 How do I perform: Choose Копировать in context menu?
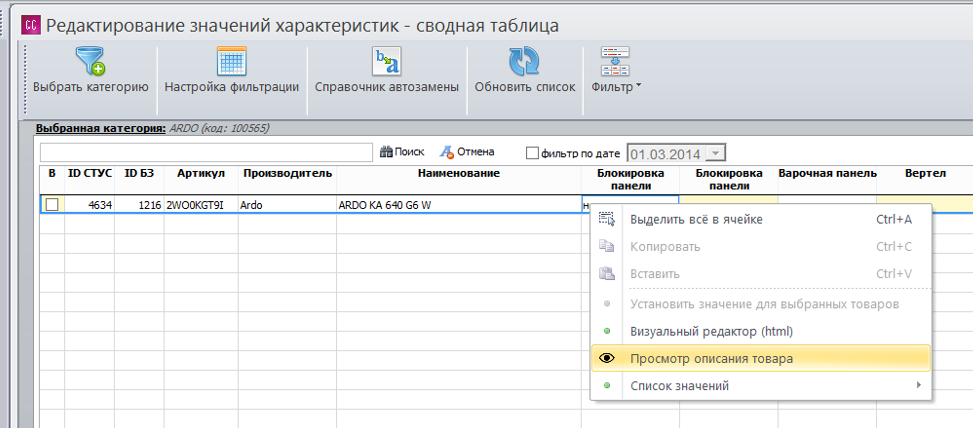coord(761,246)
